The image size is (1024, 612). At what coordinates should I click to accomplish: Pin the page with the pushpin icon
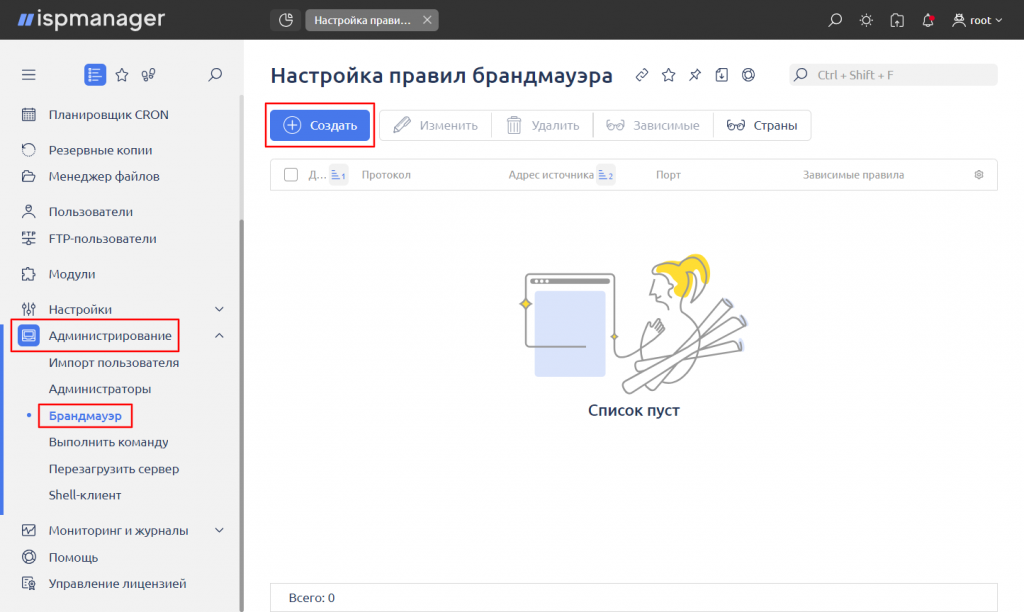[695, 75]
